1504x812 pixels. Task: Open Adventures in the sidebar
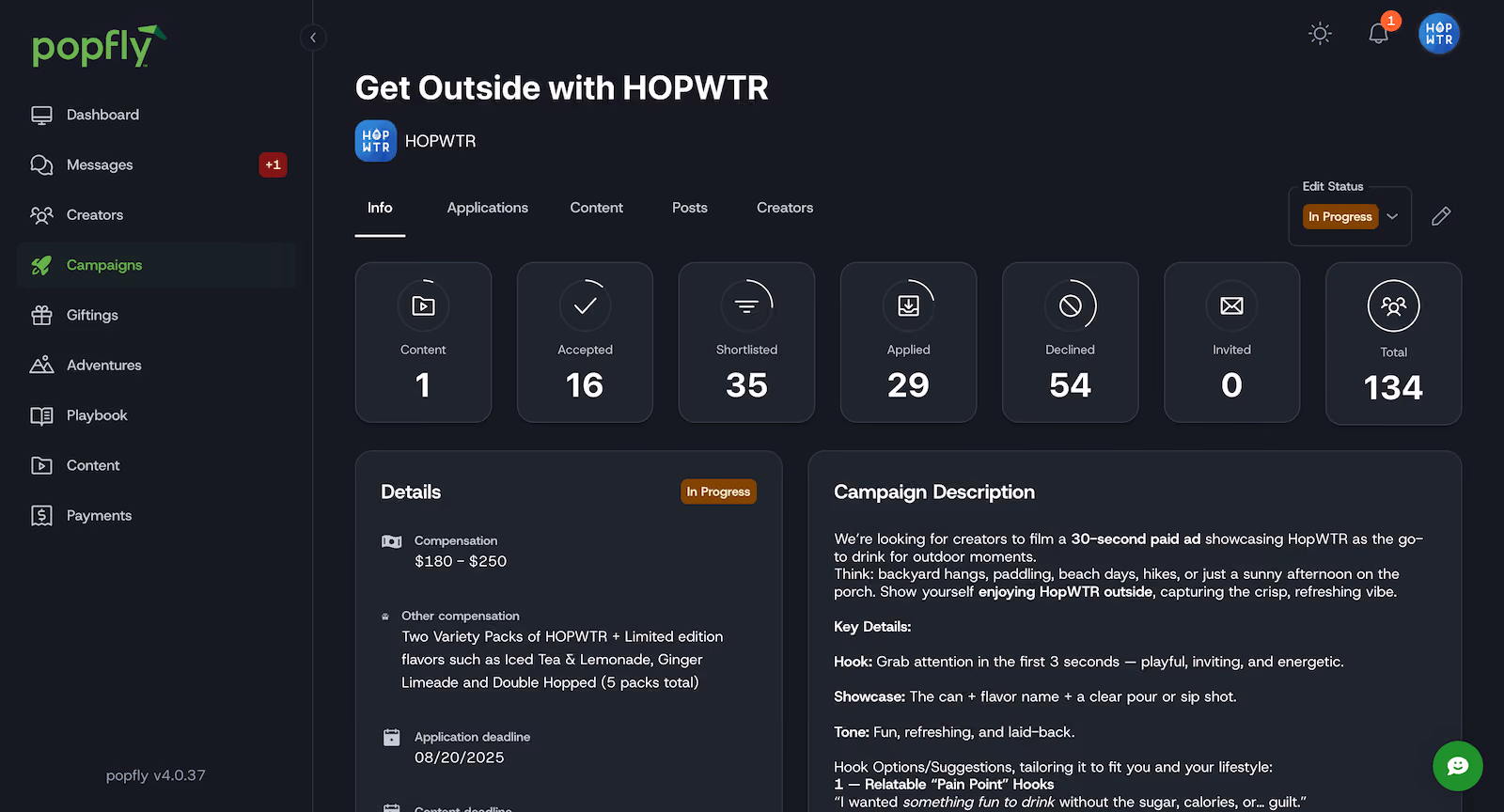coord(156,366)
